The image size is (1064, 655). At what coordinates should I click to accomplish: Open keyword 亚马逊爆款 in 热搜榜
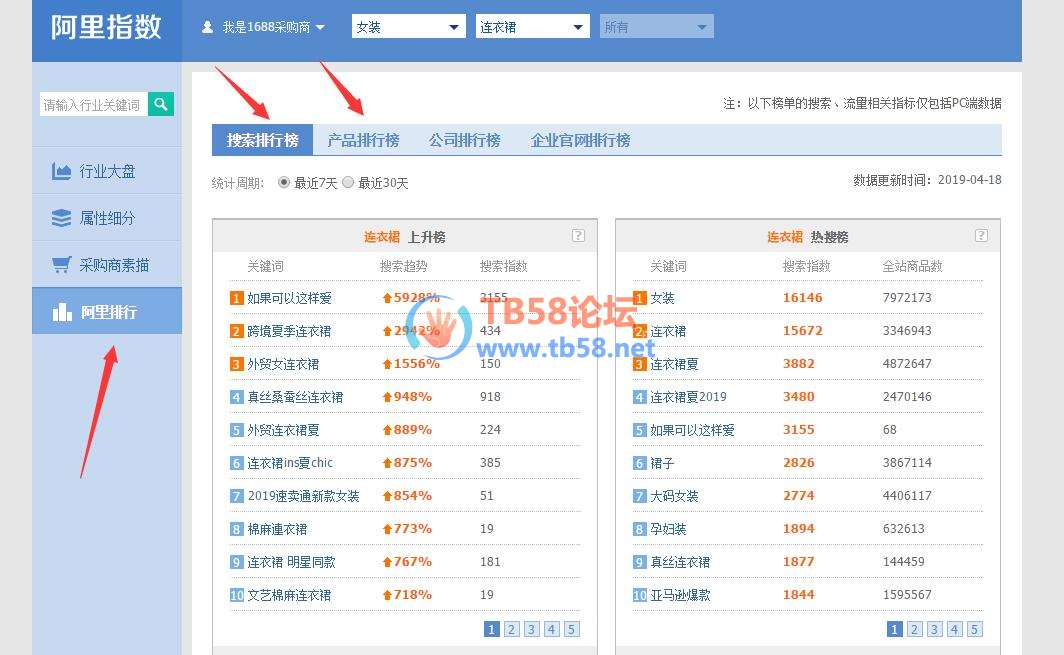point(680,595)
